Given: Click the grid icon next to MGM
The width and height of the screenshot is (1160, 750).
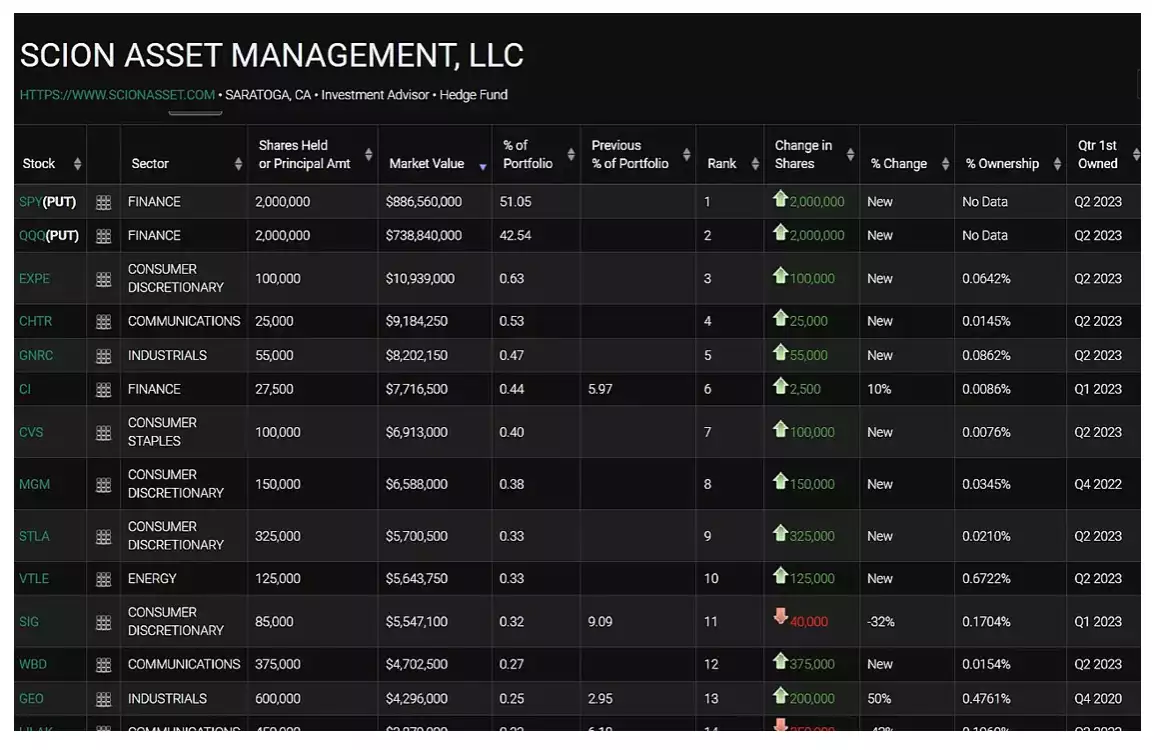Looking at the screenshot, I should click(x=103, y=485).
